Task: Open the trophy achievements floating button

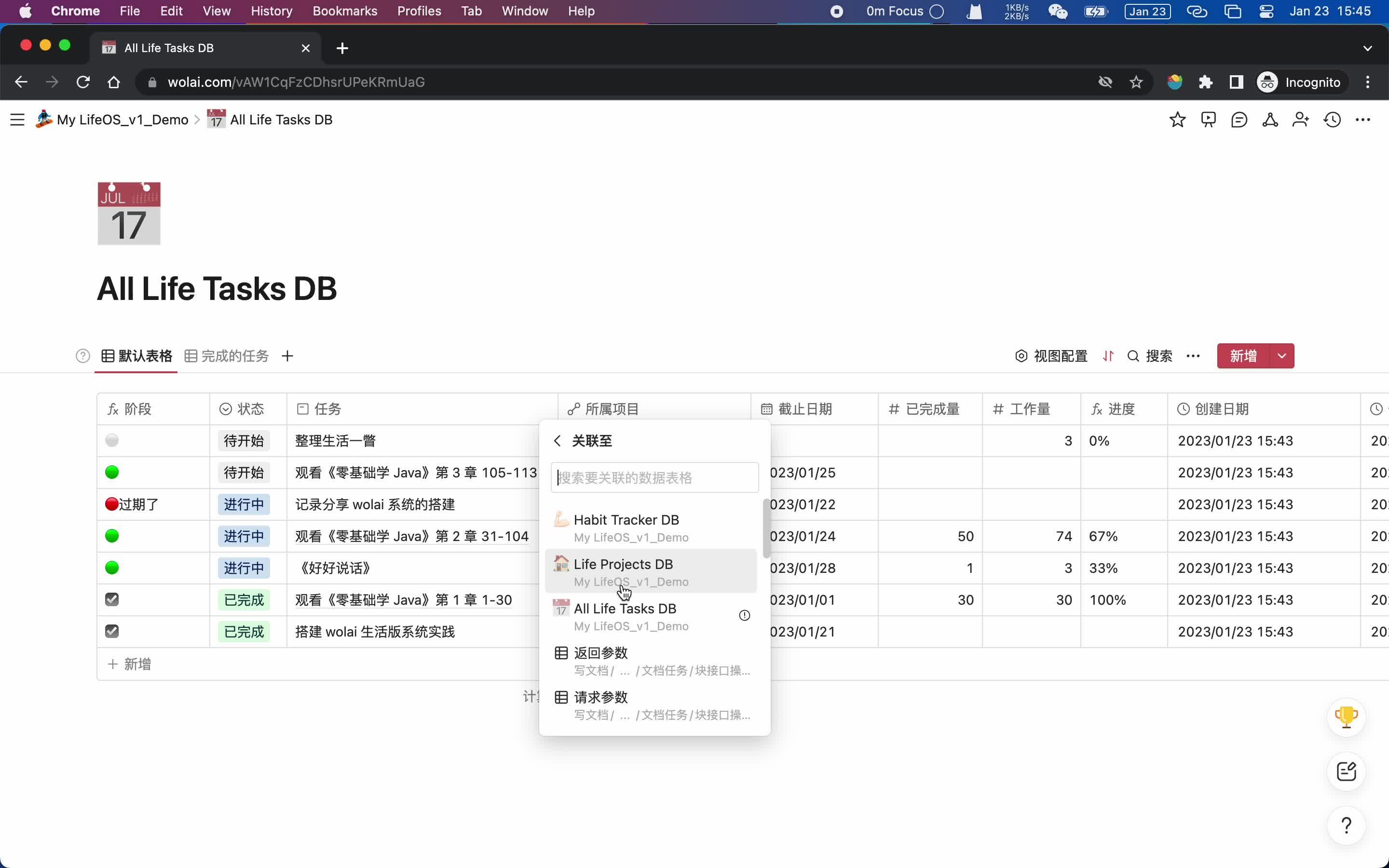Action: 1346,717
